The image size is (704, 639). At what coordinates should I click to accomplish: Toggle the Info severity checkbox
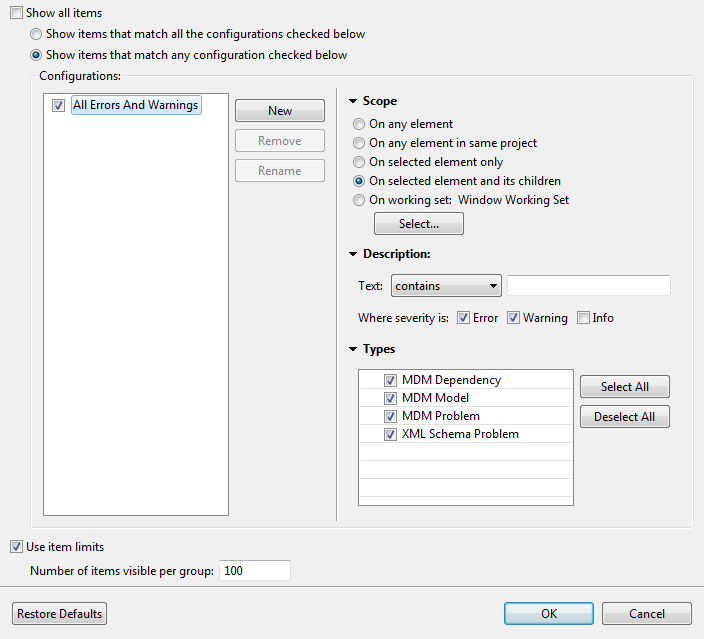pos(583,318)
